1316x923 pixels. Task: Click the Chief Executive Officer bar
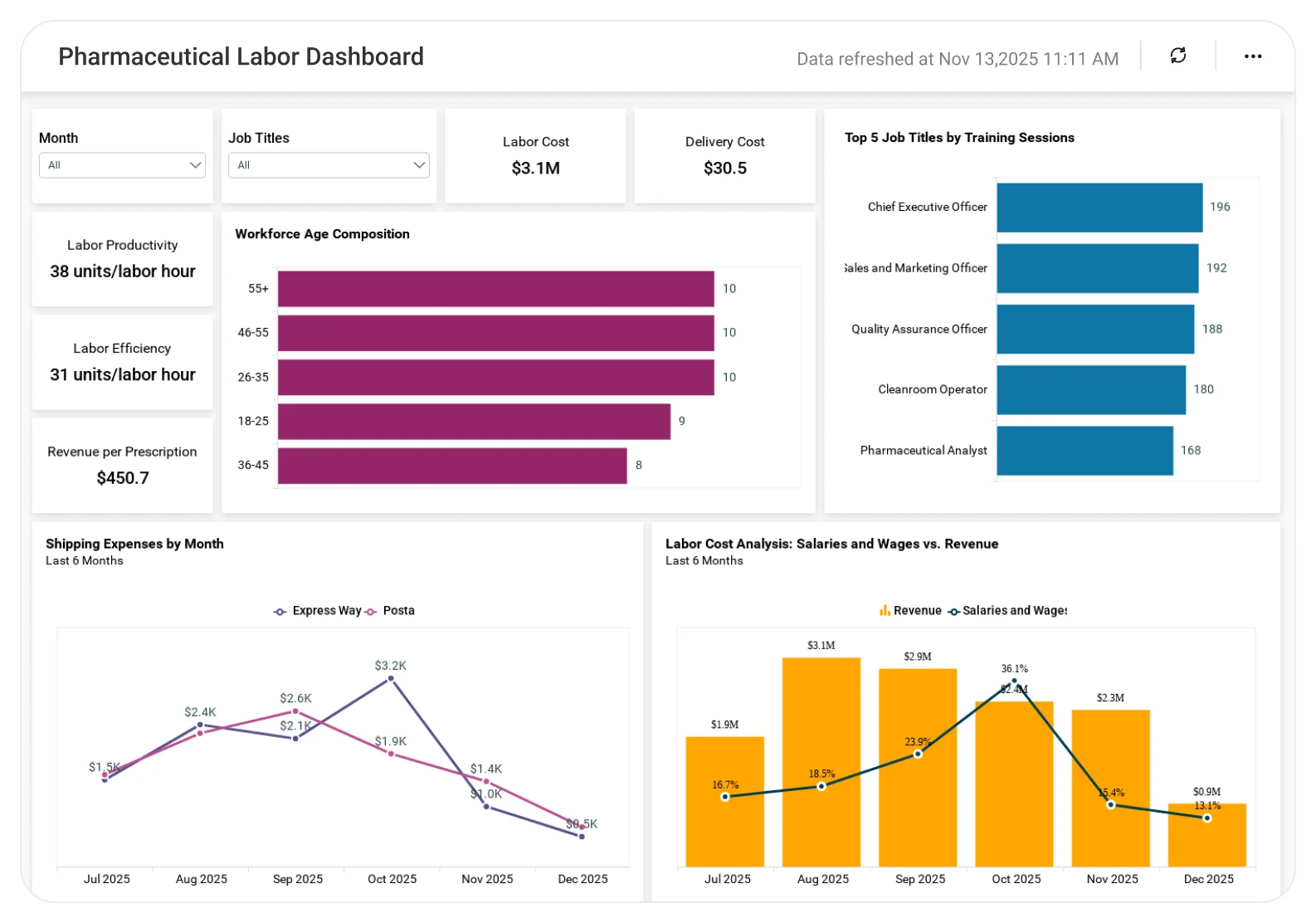(x=1099, y=208)
